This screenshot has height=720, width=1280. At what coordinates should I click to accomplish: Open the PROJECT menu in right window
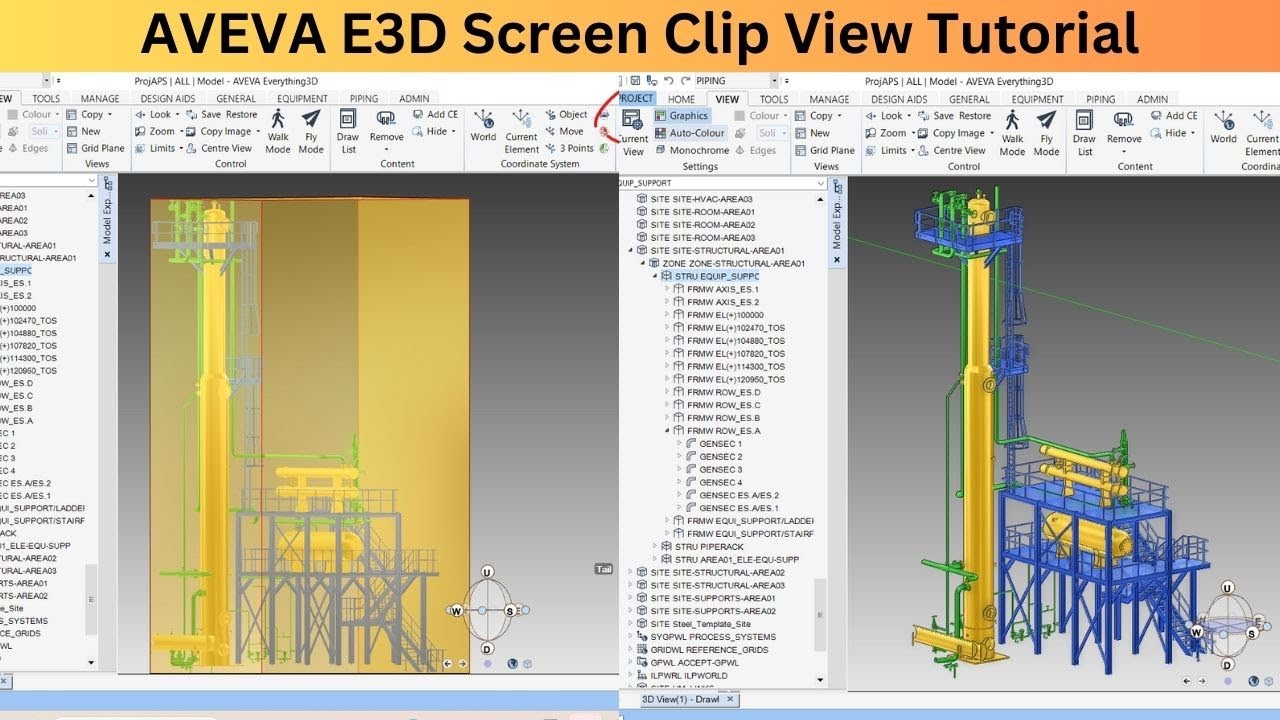(636, 98)
